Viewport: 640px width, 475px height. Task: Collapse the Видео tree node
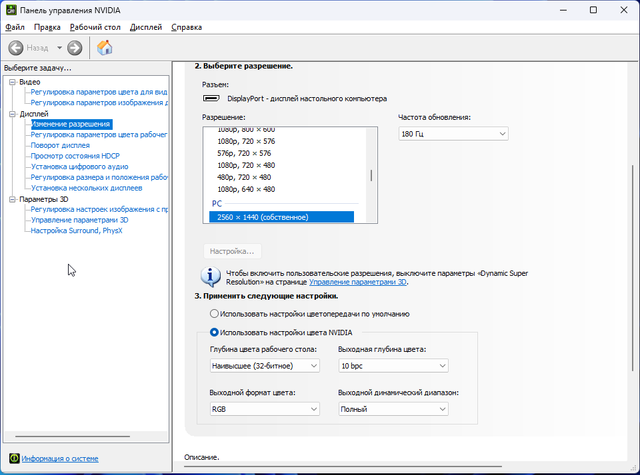[x=12, y=82]
